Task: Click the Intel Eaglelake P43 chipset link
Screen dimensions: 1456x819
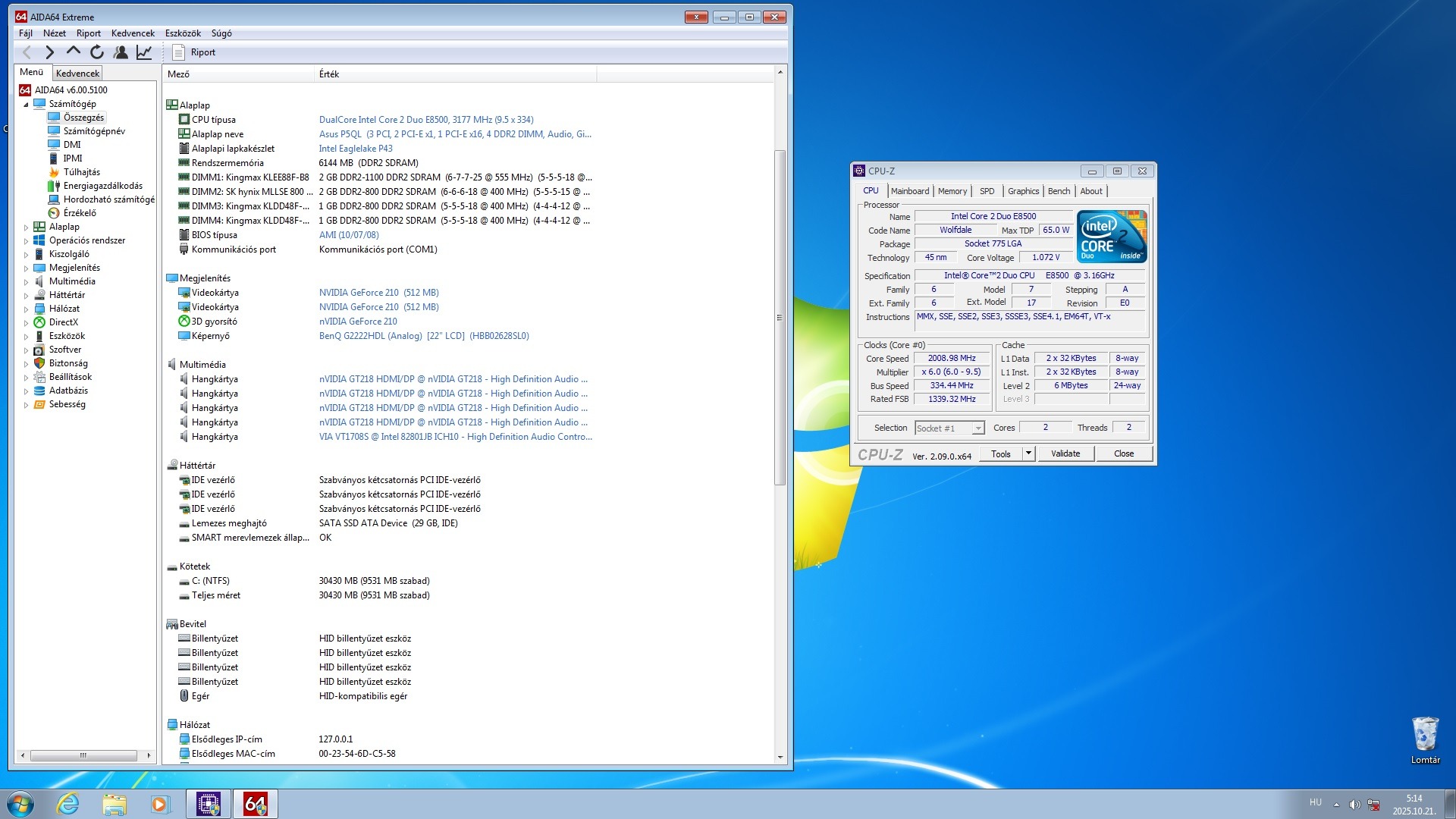Action: pos(356,149)
